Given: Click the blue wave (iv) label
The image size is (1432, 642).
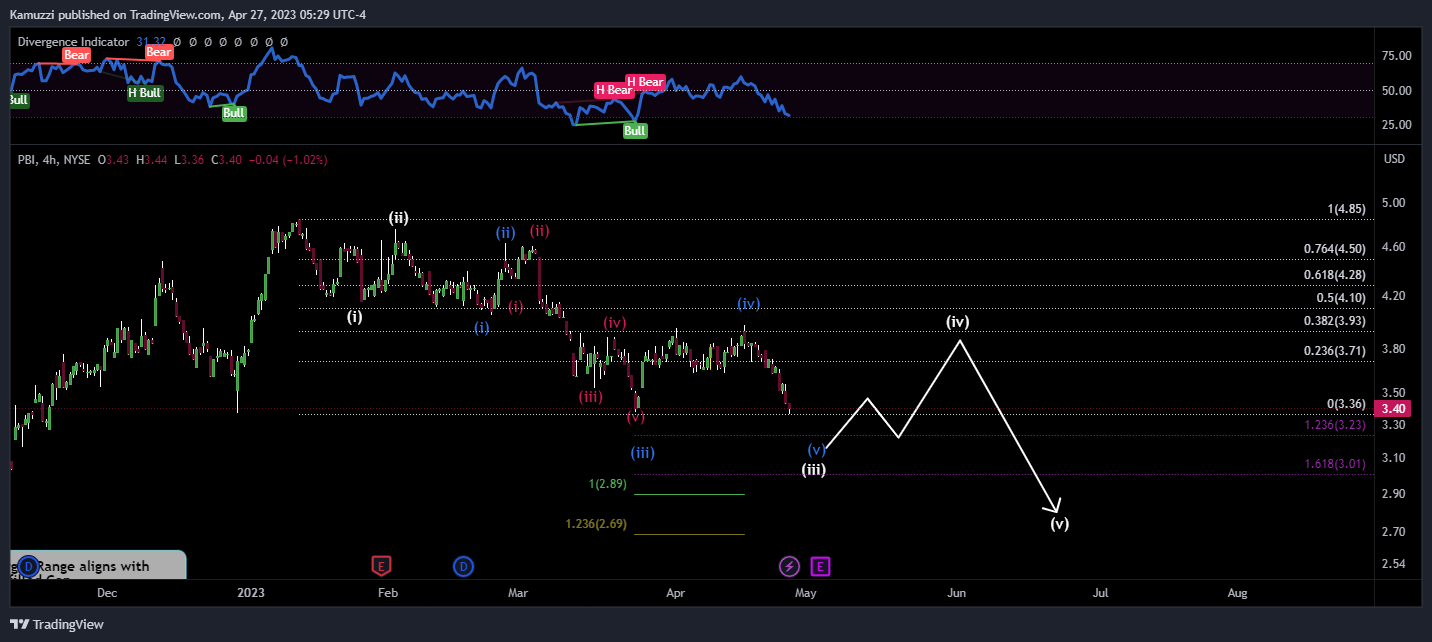Looking at the screenshot, I should pos(749,304).
